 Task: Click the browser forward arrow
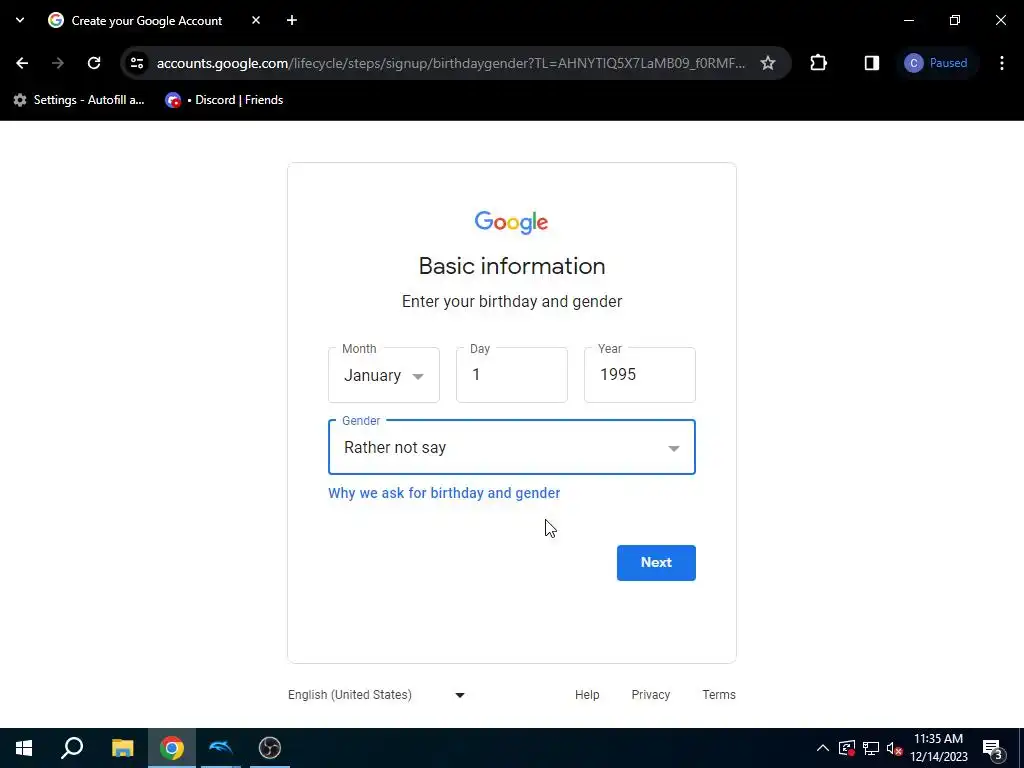(x=58, y=63)
